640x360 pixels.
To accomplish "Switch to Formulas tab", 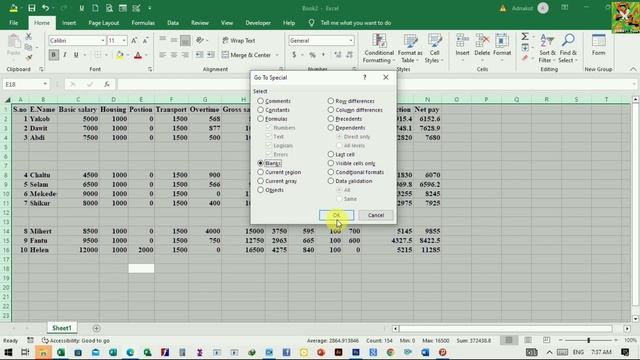I will [x=143, y=23].
